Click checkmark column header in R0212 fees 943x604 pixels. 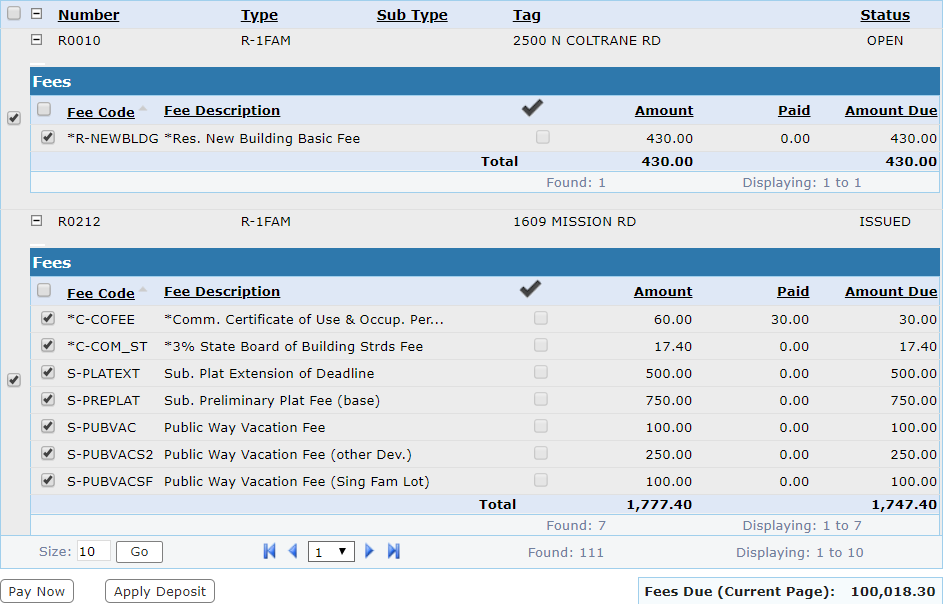530,289
